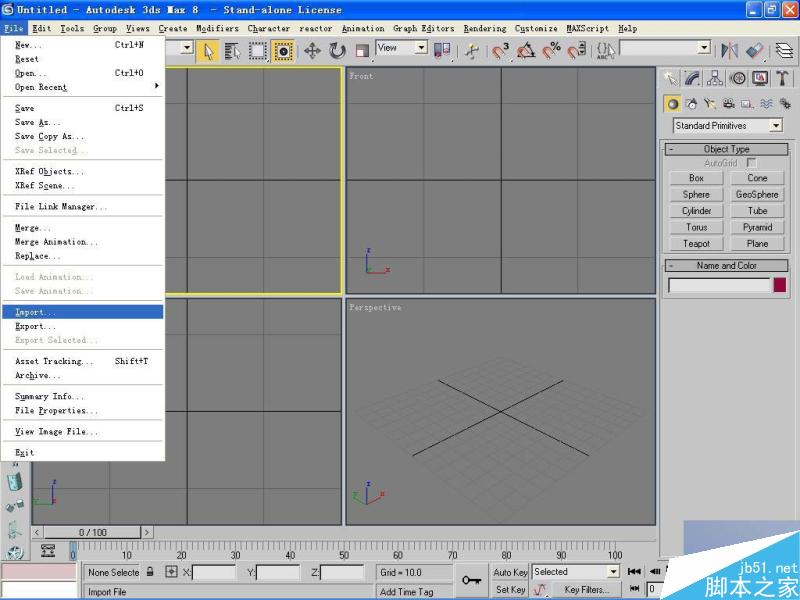Viewport: 800px width, 600px height.
Task: Click Add Time Tag
Action: pos(407,592)
